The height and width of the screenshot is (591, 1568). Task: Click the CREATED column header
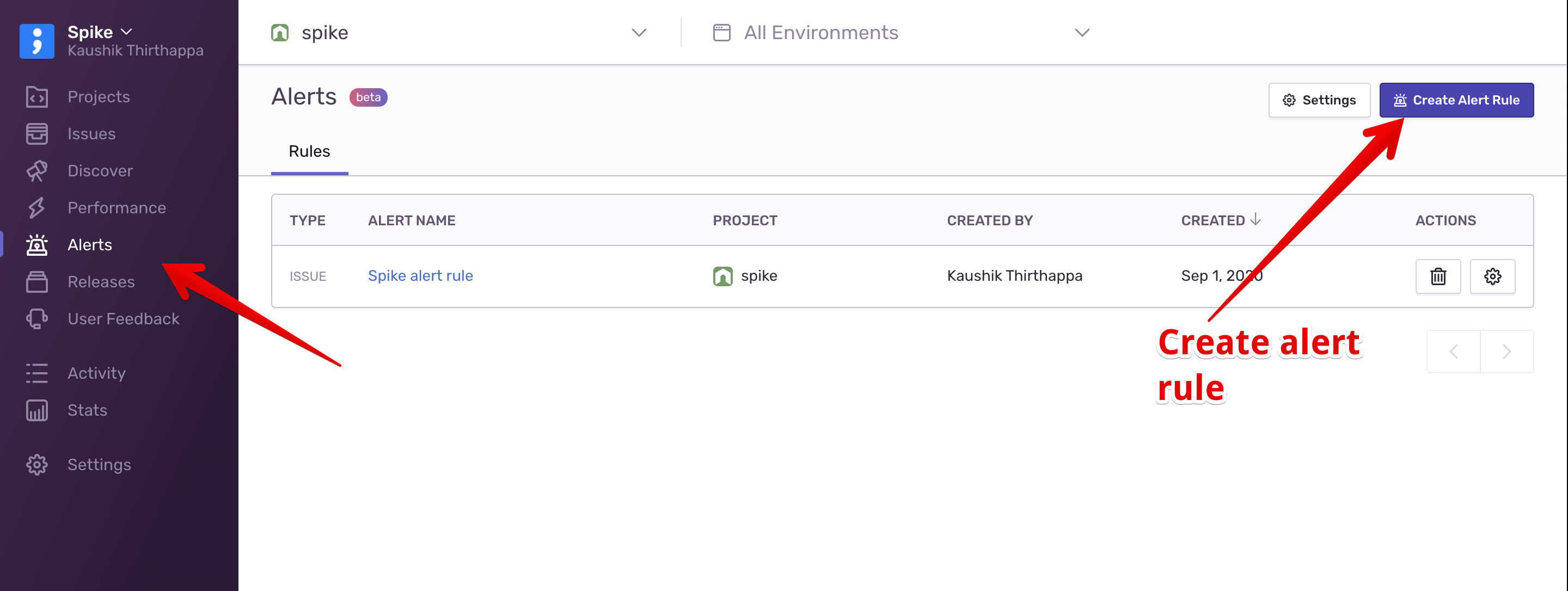coord(1212,220)
